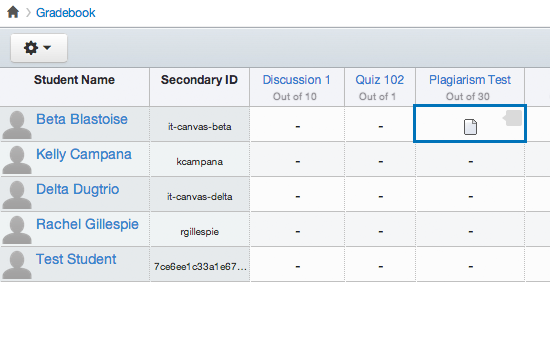Click Kelly Campana avatar icon
This screenshot has width=550, height=360.
(x=16, y=160)
